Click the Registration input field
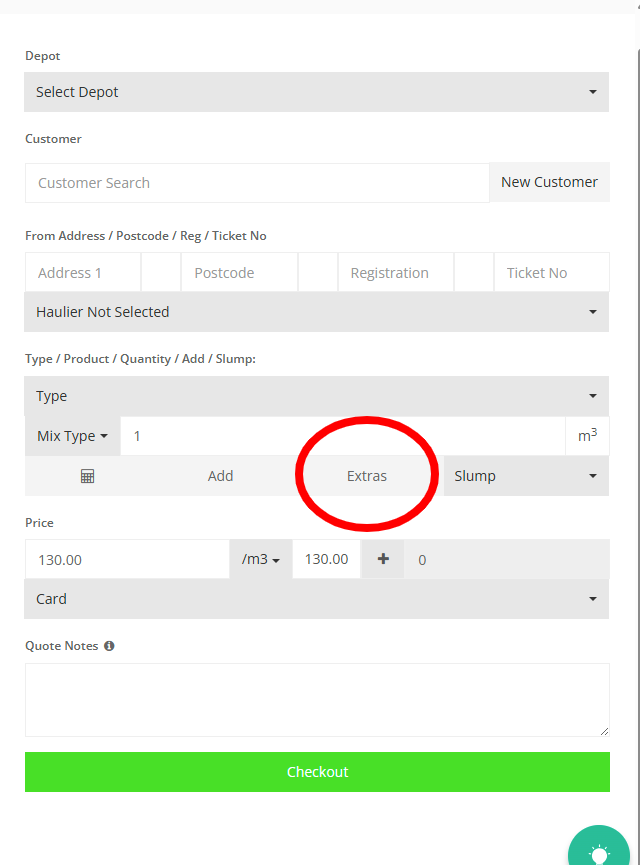The image size is (640, 865). coord(395,273)
